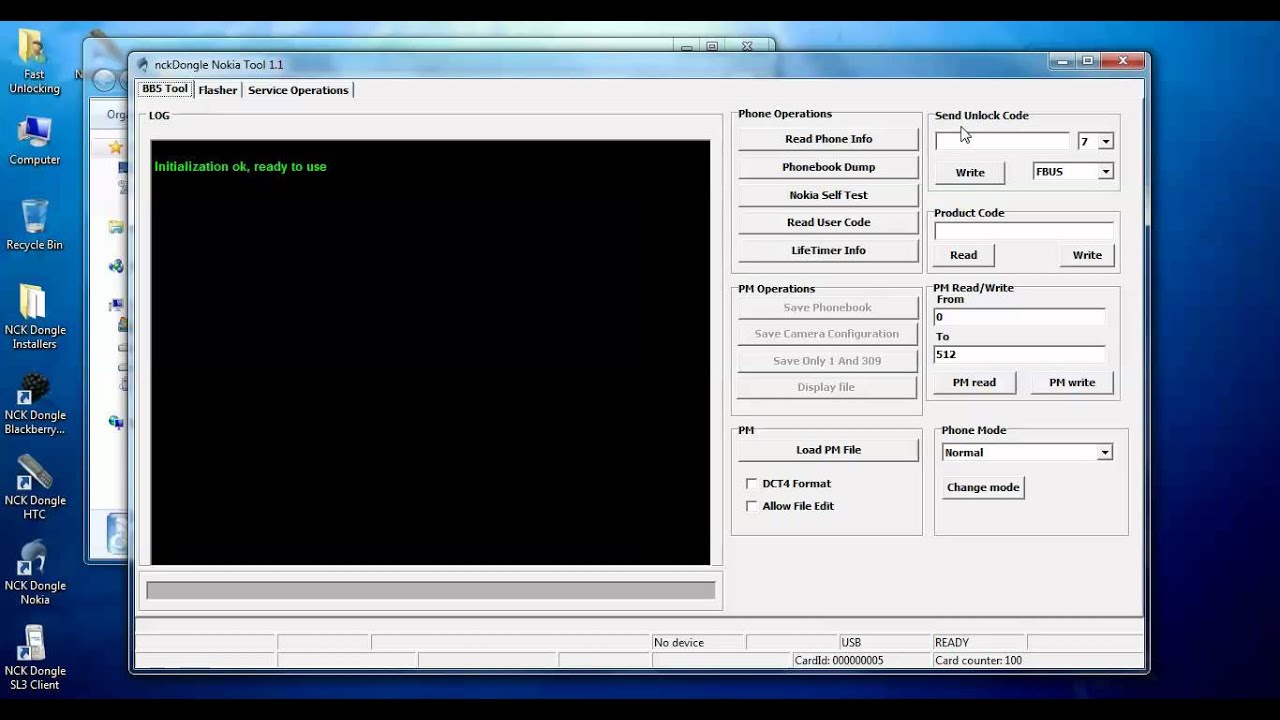Click the Display file button
This screenshot has width=1280, height=720.
click(x=827, y=387)
